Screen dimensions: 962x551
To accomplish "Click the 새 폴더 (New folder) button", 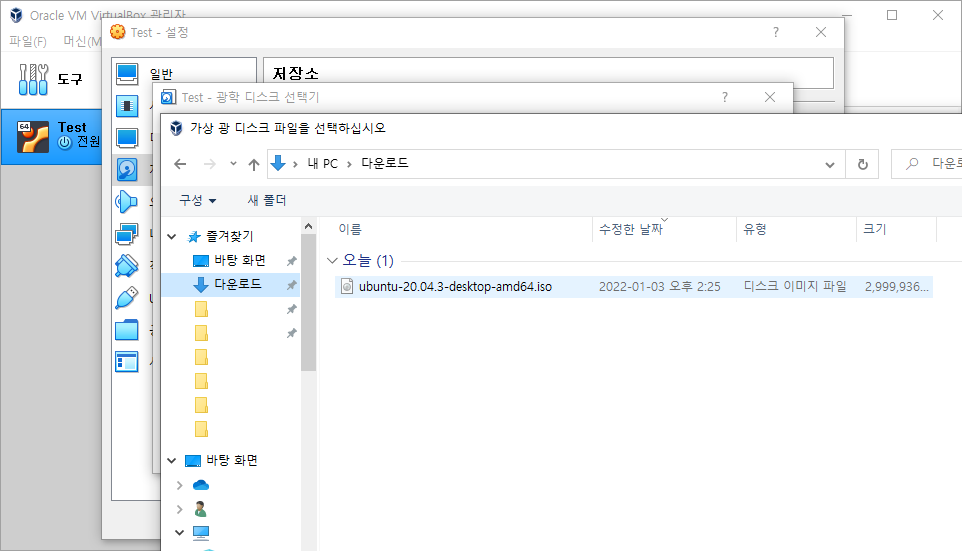I will [x=267, y=200].
